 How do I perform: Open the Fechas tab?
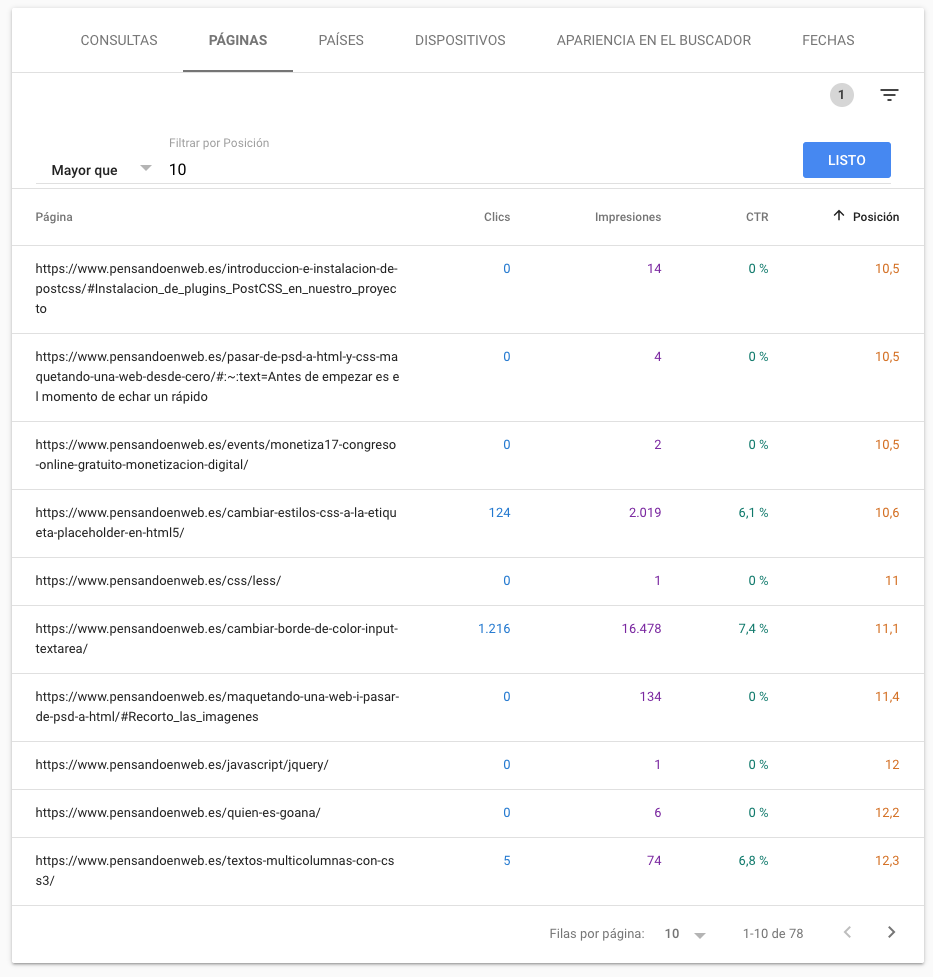point(828,41)
